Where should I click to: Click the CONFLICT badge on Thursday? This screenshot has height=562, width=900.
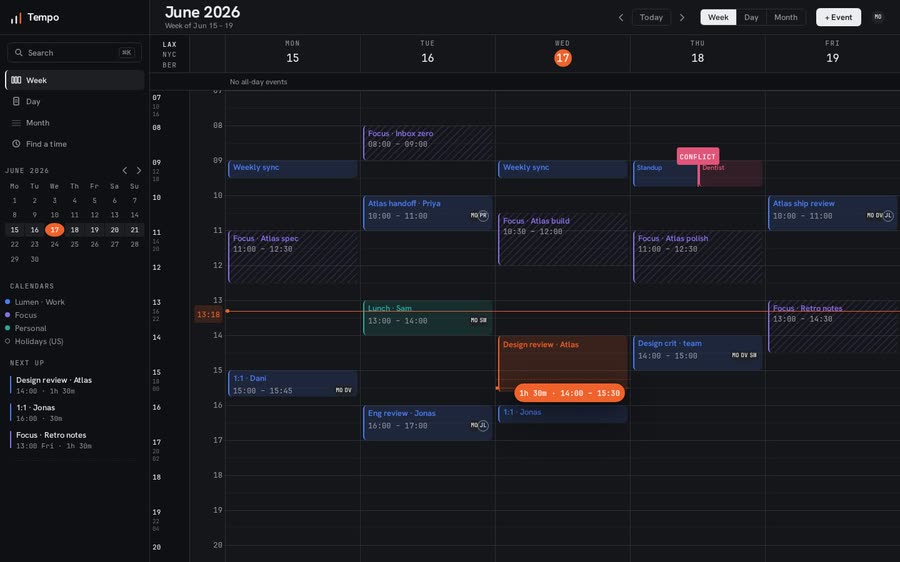tap(697, 156)
